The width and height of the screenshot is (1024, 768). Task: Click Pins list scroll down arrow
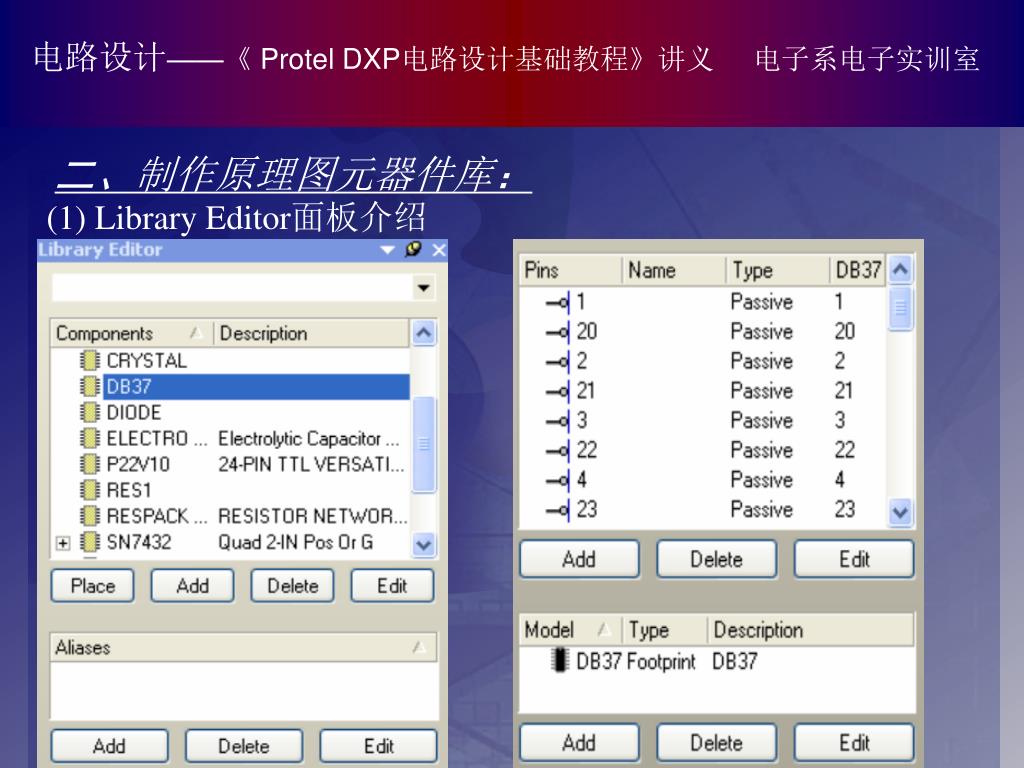pos(901,512)
